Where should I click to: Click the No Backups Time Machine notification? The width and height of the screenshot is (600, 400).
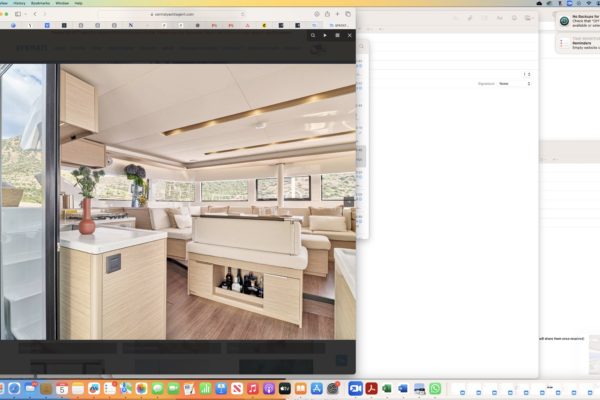(x=578, y=21)
